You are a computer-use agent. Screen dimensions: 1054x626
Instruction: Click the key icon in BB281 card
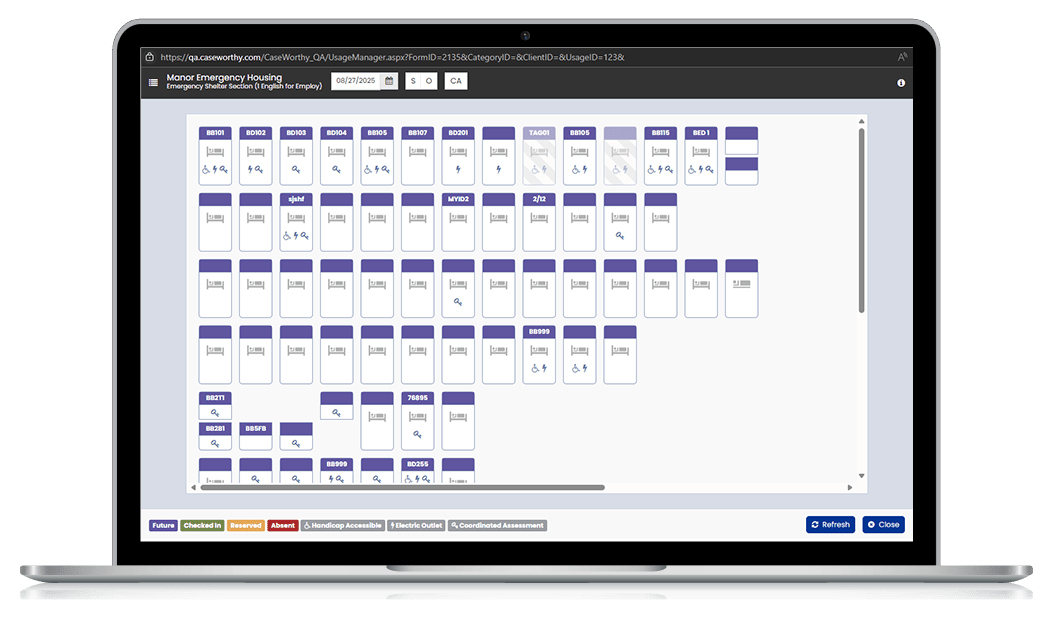coord(215,443)
